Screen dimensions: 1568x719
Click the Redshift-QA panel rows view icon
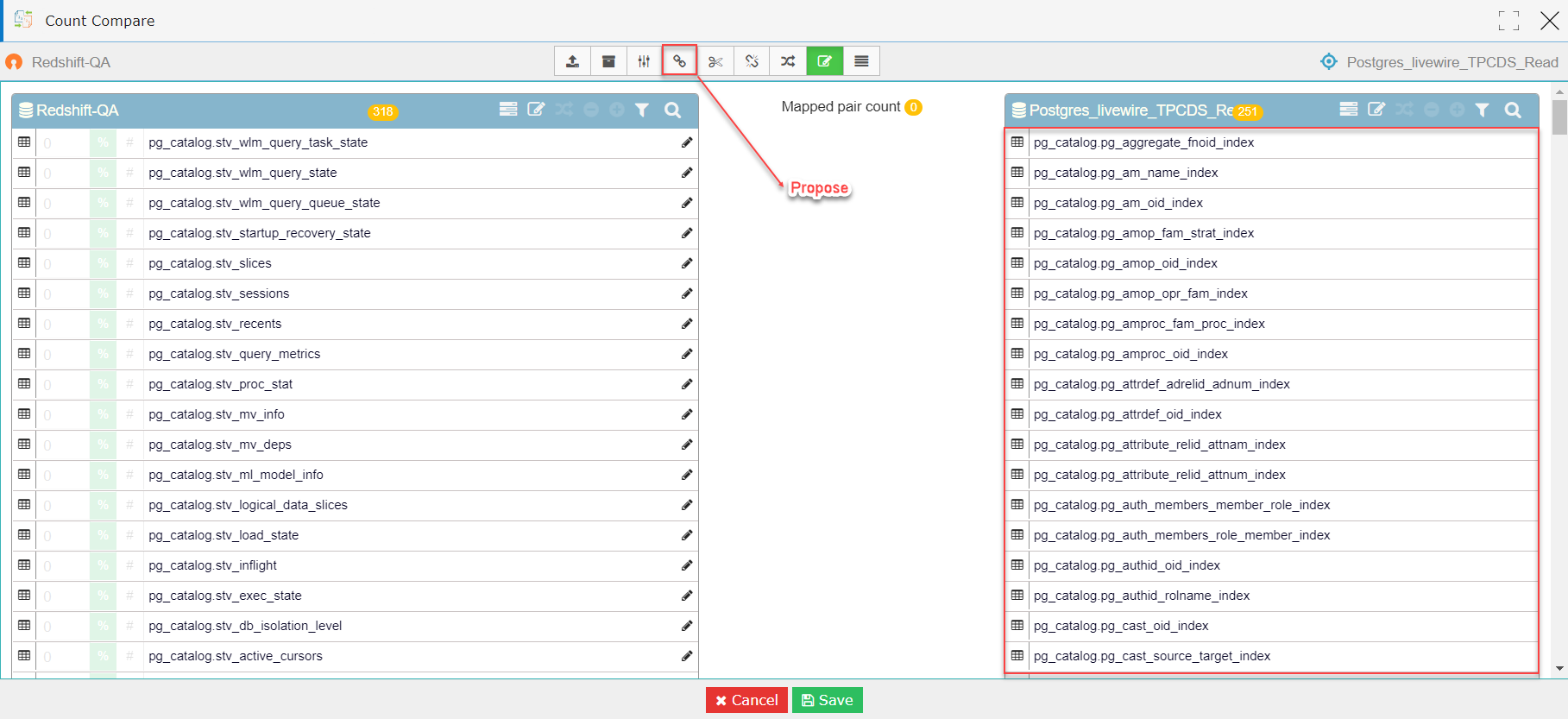508,110
